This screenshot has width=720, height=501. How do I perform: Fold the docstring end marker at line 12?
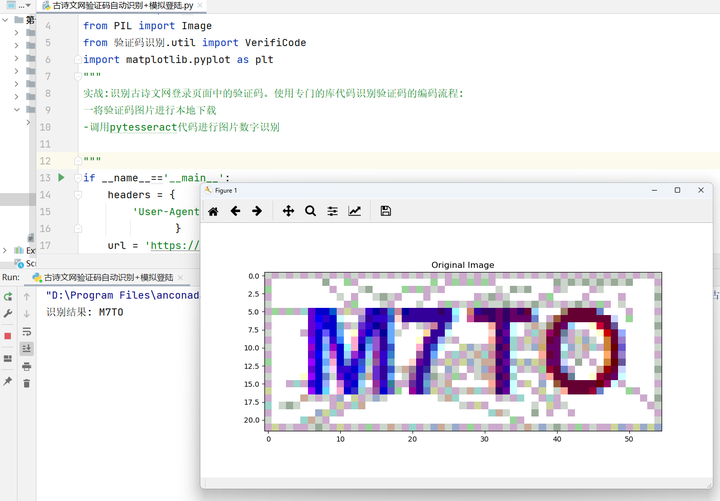tap(78, 161)
